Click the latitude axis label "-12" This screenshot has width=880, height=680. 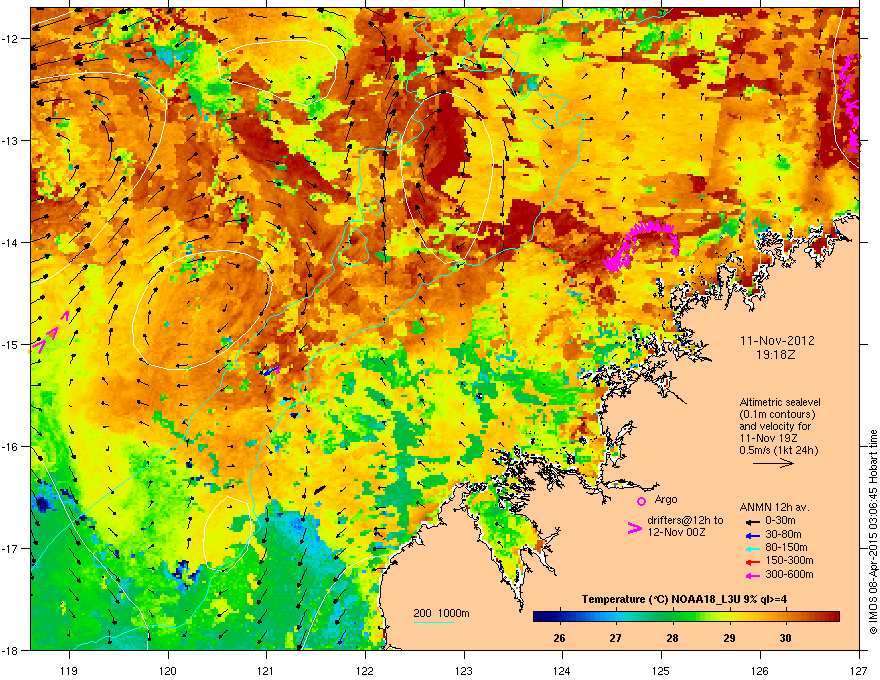click(x=11, y=39)
